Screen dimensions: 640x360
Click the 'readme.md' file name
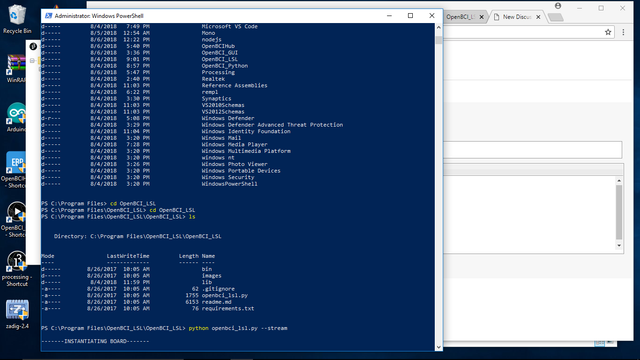pos(216,302)
